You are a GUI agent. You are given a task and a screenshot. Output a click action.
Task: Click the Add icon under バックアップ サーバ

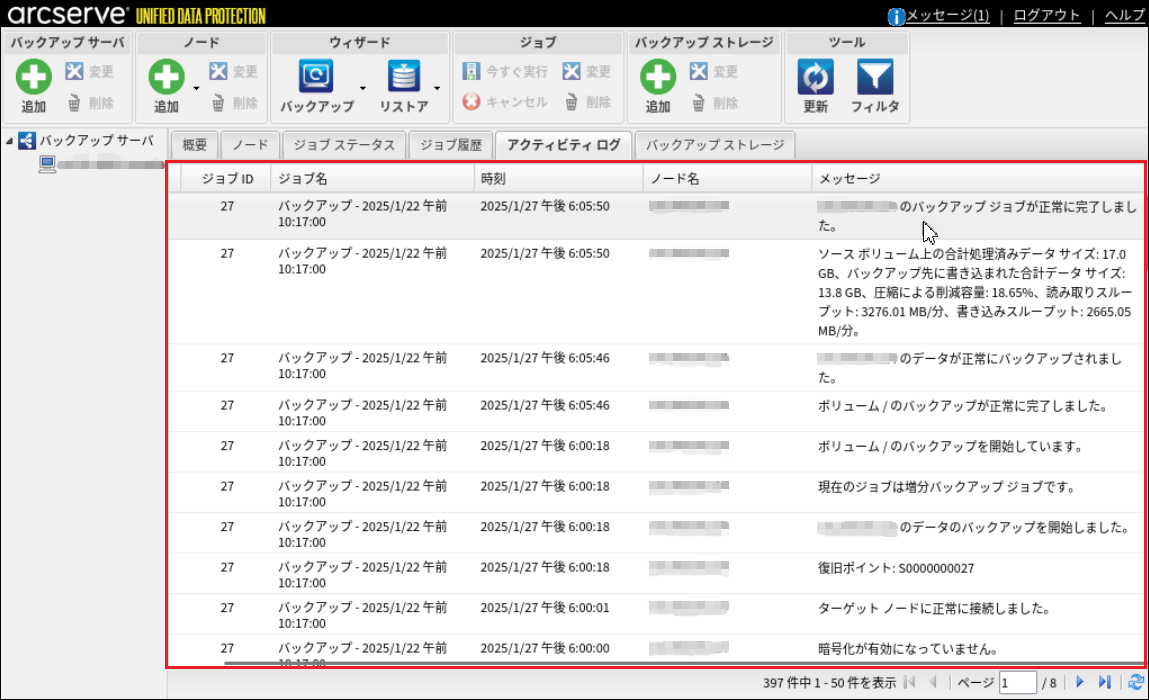tap(34, 77)
